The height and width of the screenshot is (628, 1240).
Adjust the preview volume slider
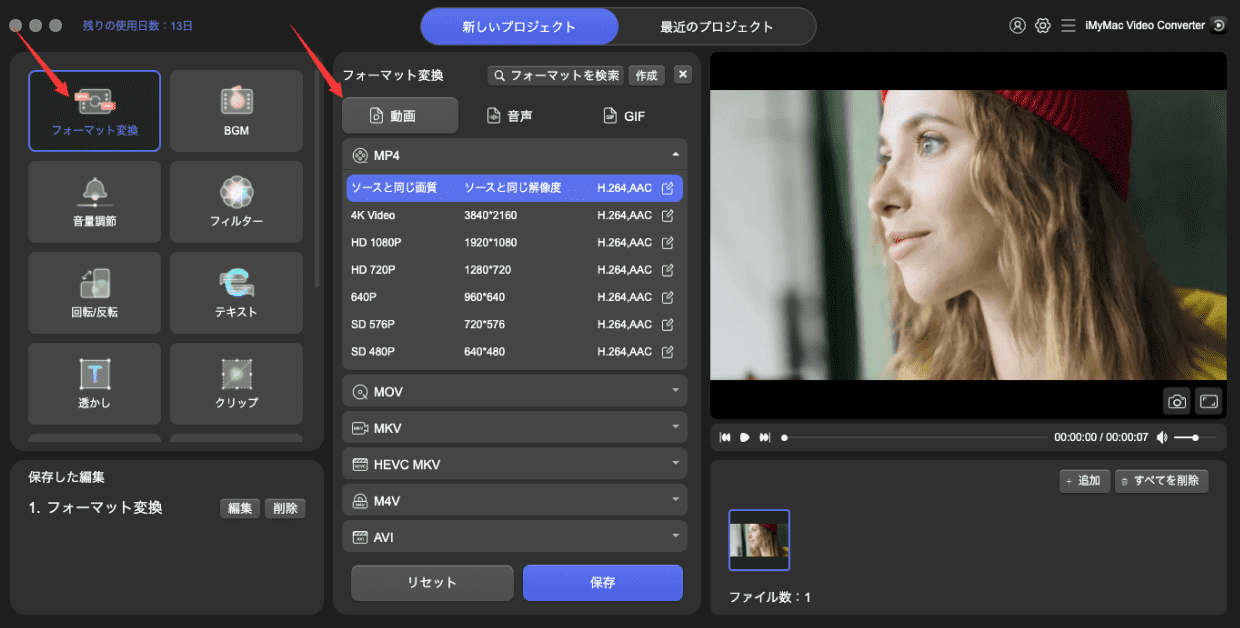pos(1195,437)
